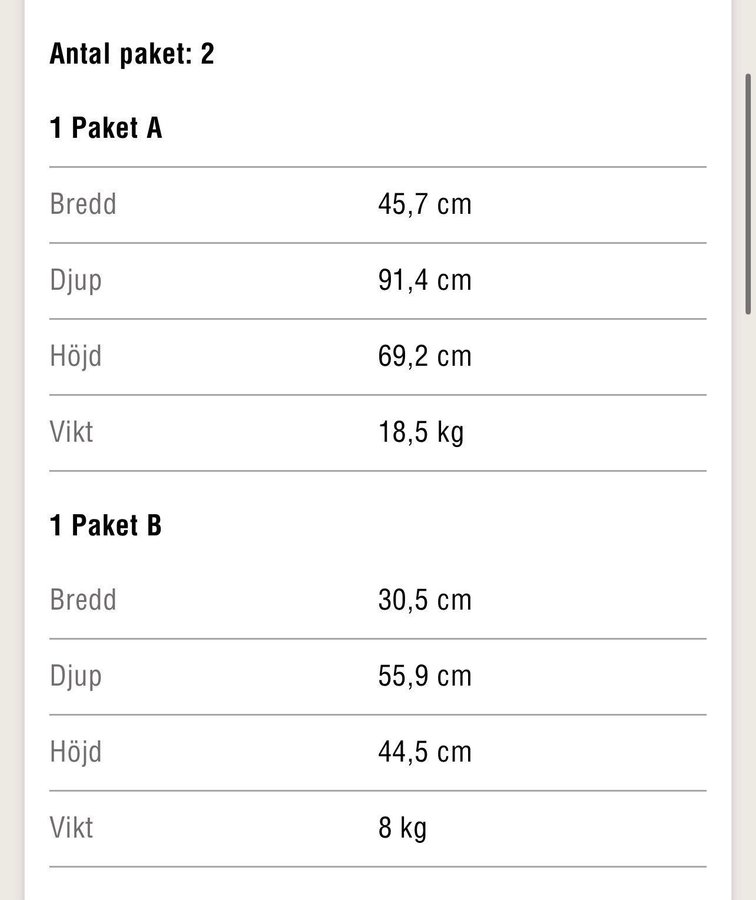
Task: Click the Djup label under Paket B
Action: (x=76, y=676)
